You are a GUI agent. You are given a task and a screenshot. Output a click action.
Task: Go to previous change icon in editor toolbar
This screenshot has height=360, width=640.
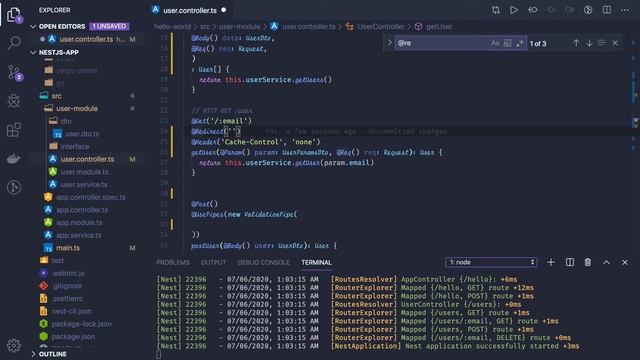click(533, 10)
